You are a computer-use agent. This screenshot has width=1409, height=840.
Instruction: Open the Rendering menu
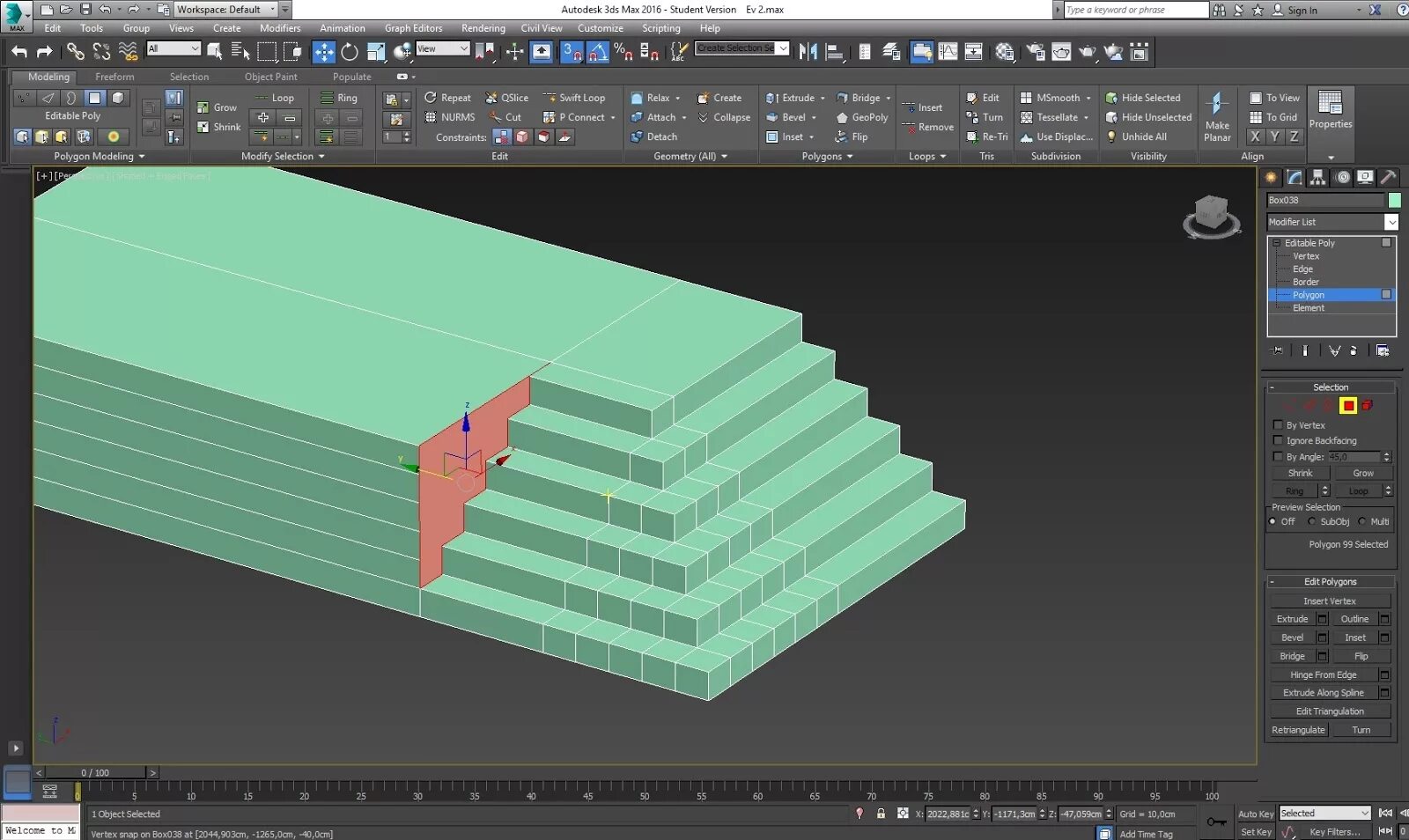[483, 28]
